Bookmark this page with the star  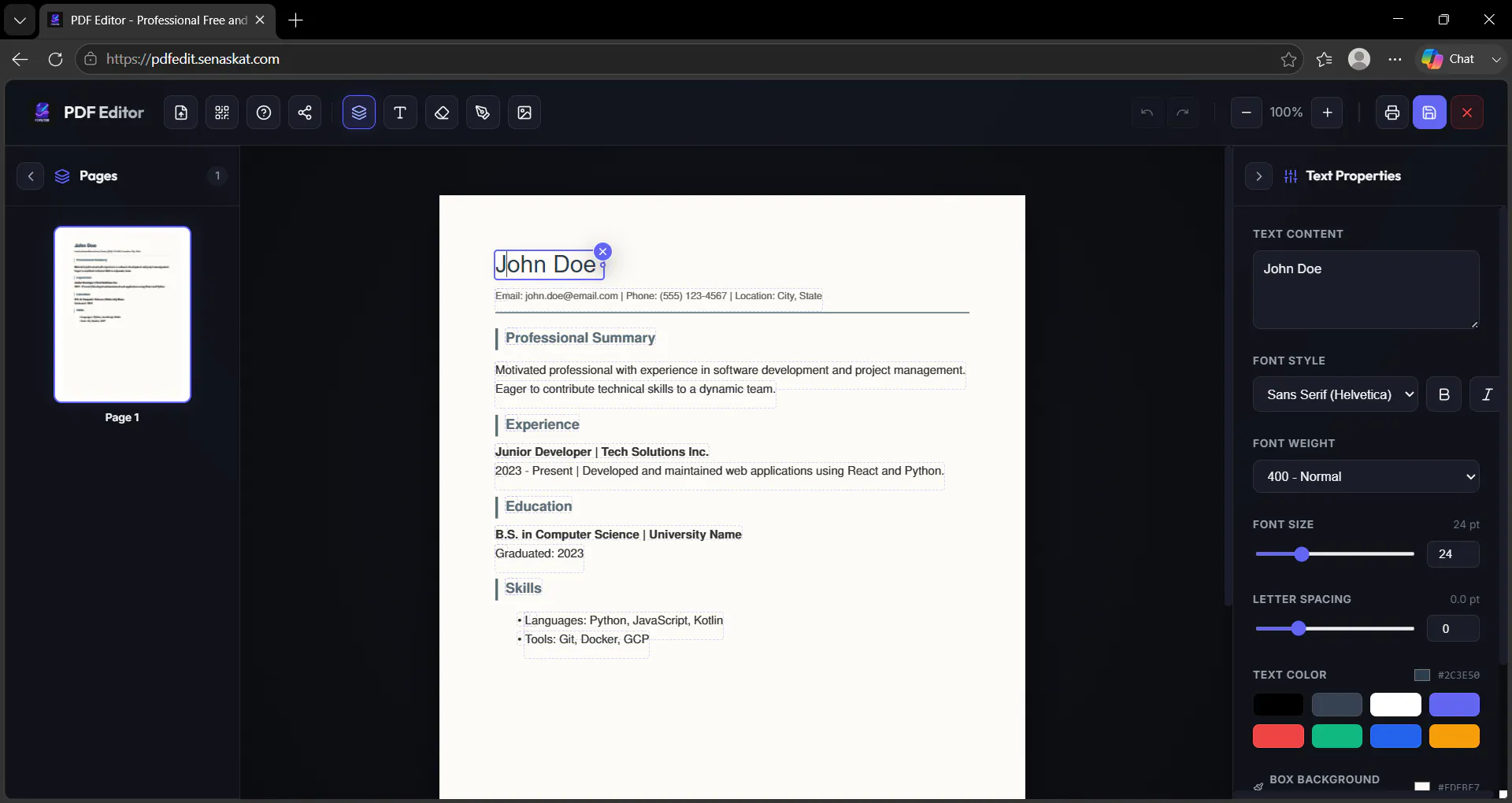[1288, 59]
